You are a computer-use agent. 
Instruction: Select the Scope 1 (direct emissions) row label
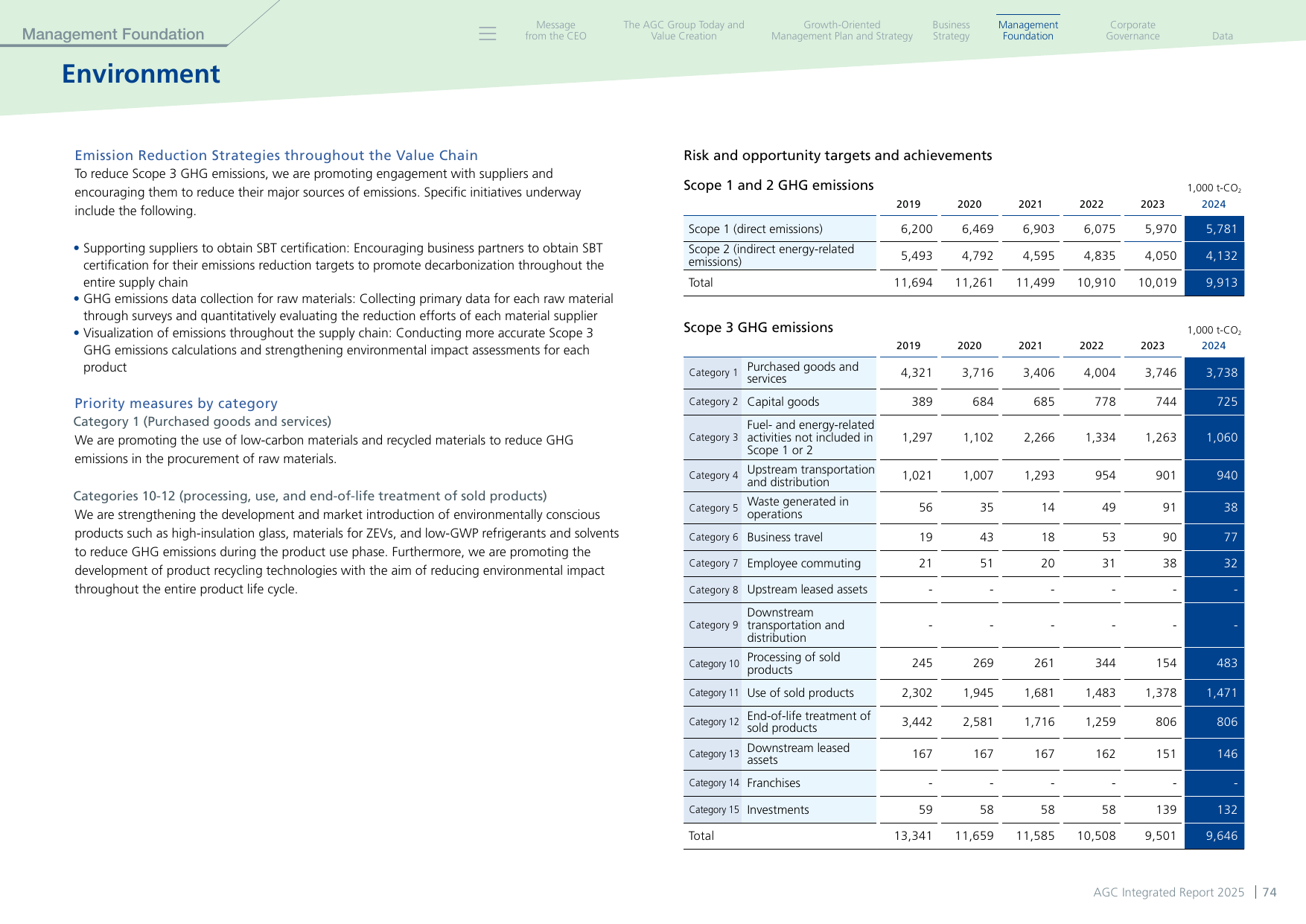coord(756,229)
